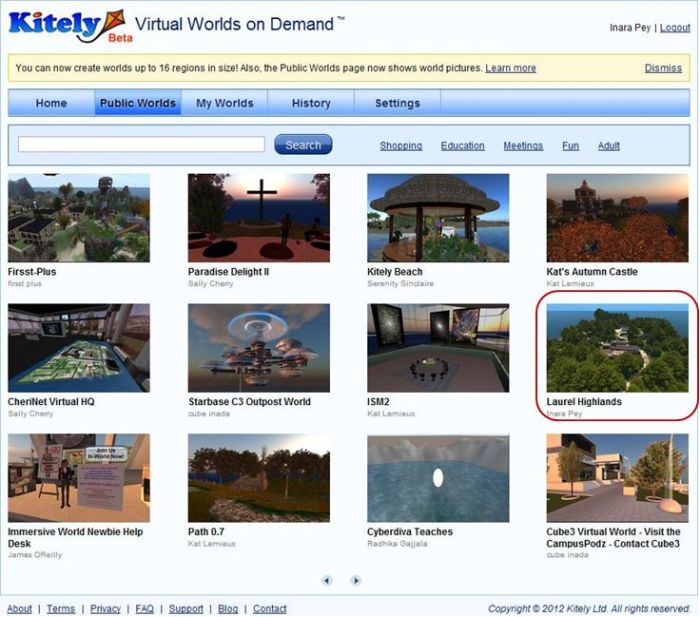Open the Laurel Highlands world thumbnail
Viewport: 700px width, 617px height.
coord(617,348)
